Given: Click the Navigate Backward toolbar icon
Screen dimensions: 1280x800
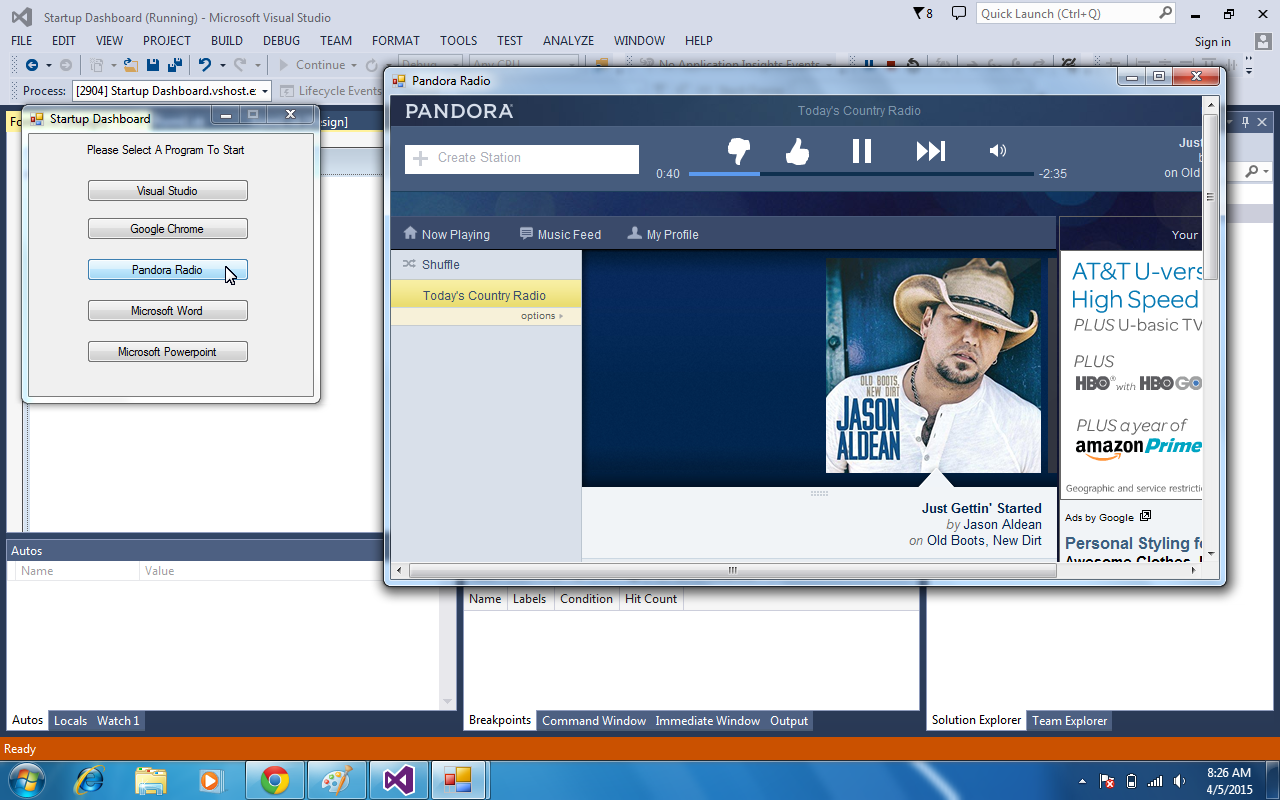Looking at the screenshot, I should point(32,65).
